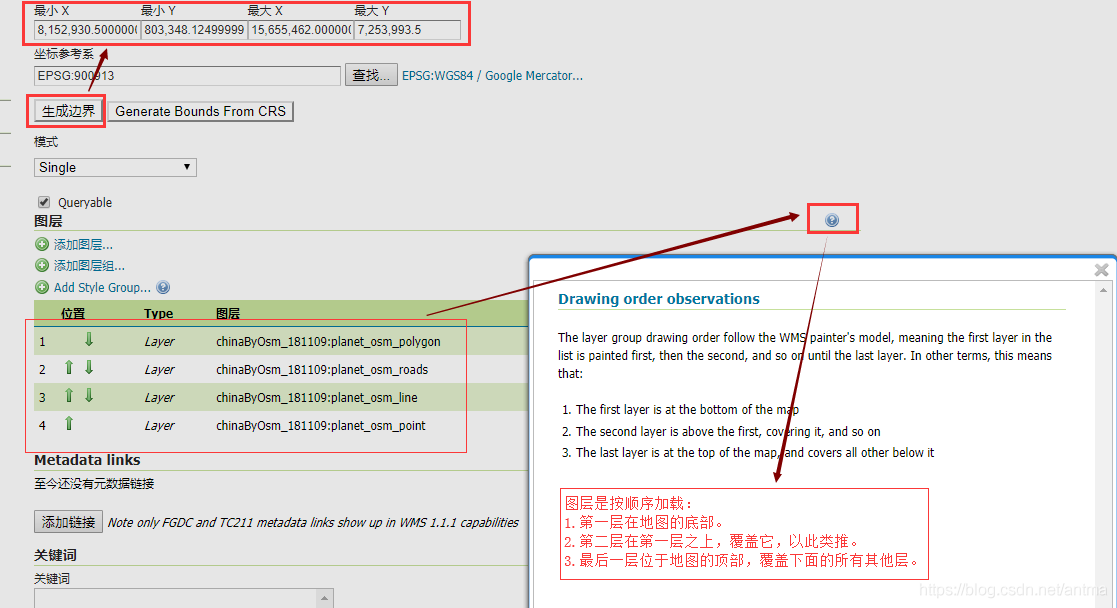Move planet_osm_line layer up
This screenshot has width=1117, height=608.
(69, 396)
